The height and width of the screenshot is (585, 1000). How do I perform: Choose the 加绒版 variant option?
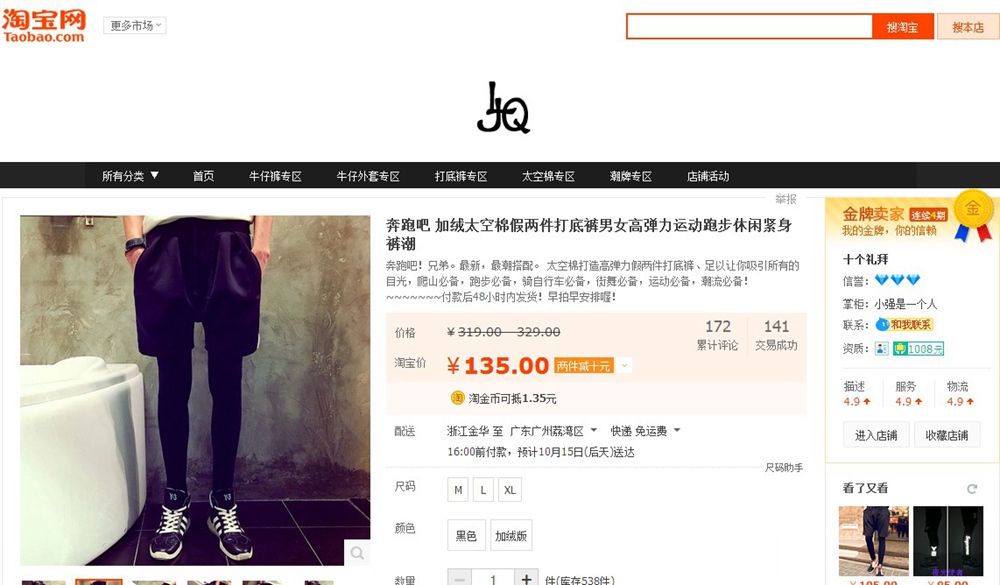pos(511,535)
